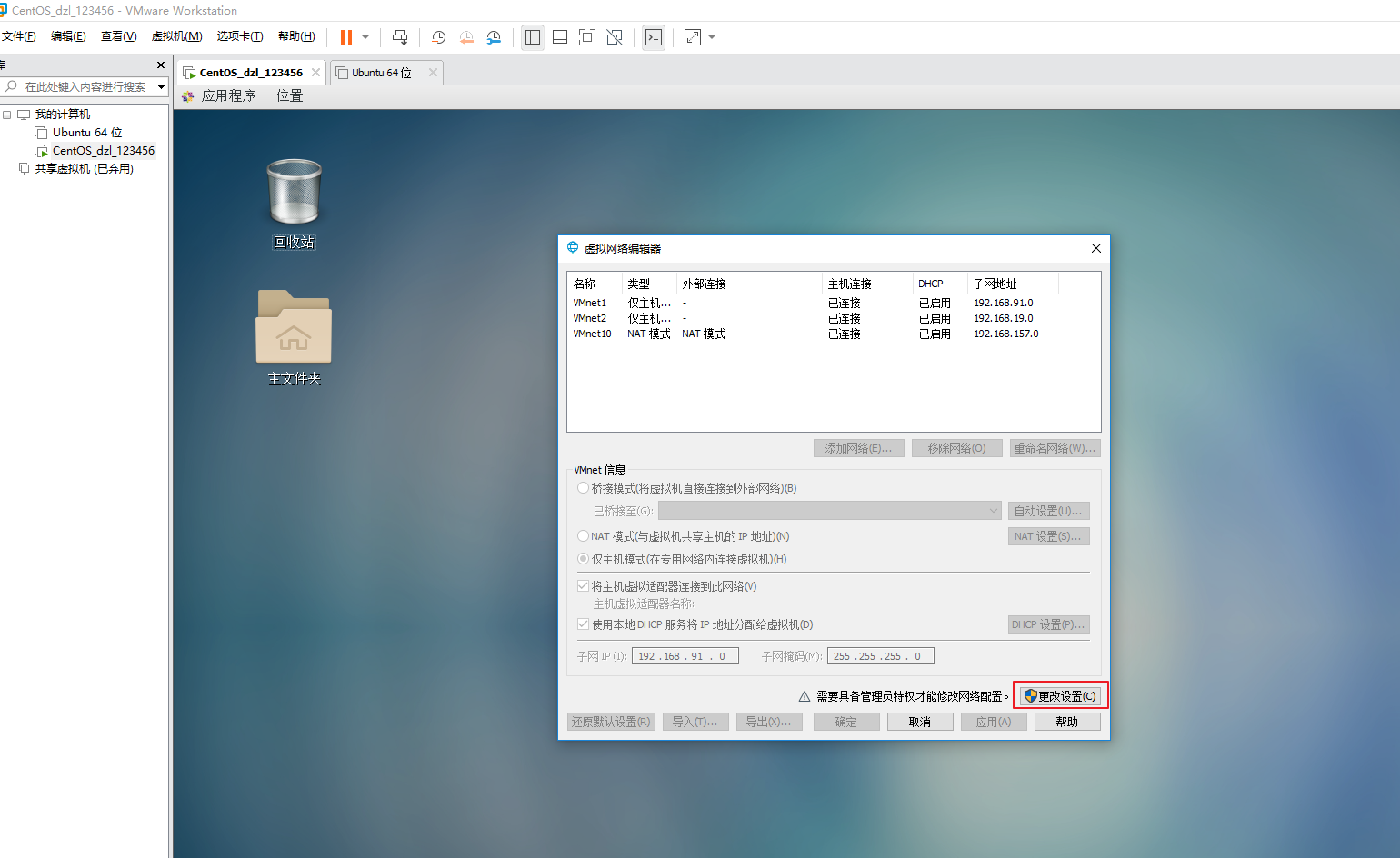Click the 导出(X)... button

click(769, 722)
